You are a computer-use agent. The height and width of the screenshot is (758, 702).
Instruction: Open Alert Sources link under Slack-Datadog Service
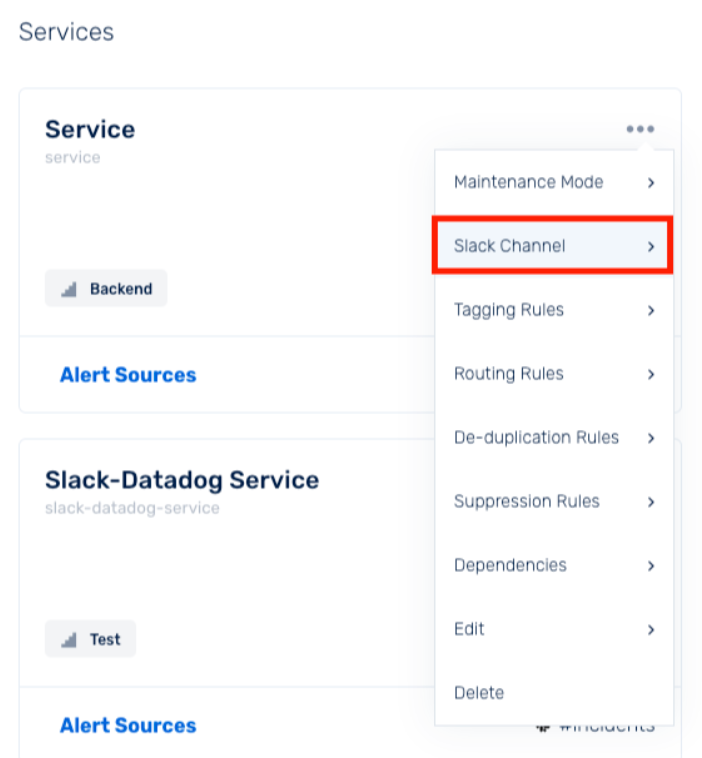(128, 725)
